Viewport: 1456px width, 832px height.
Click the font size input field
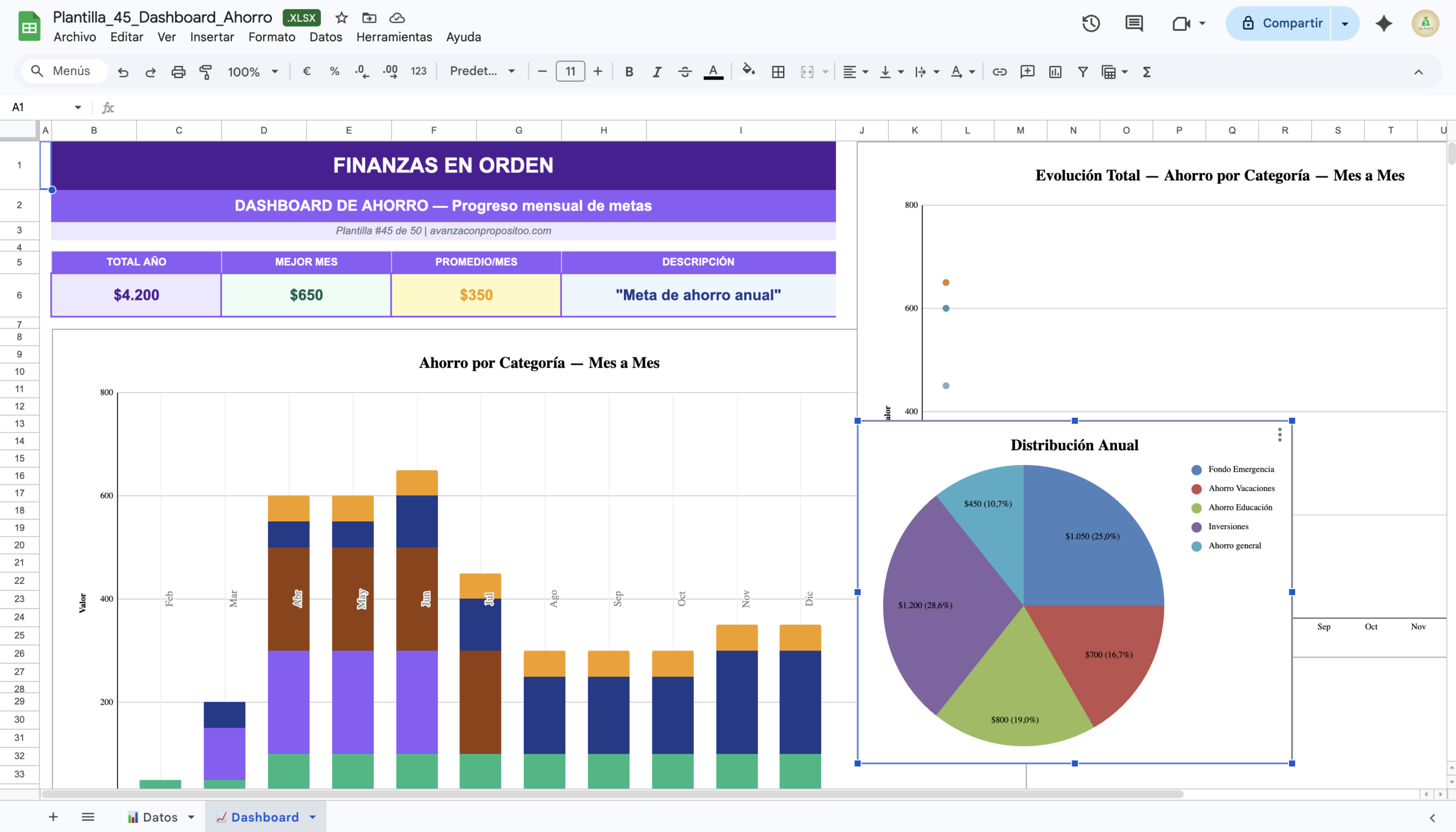click(x=570, y=72)
